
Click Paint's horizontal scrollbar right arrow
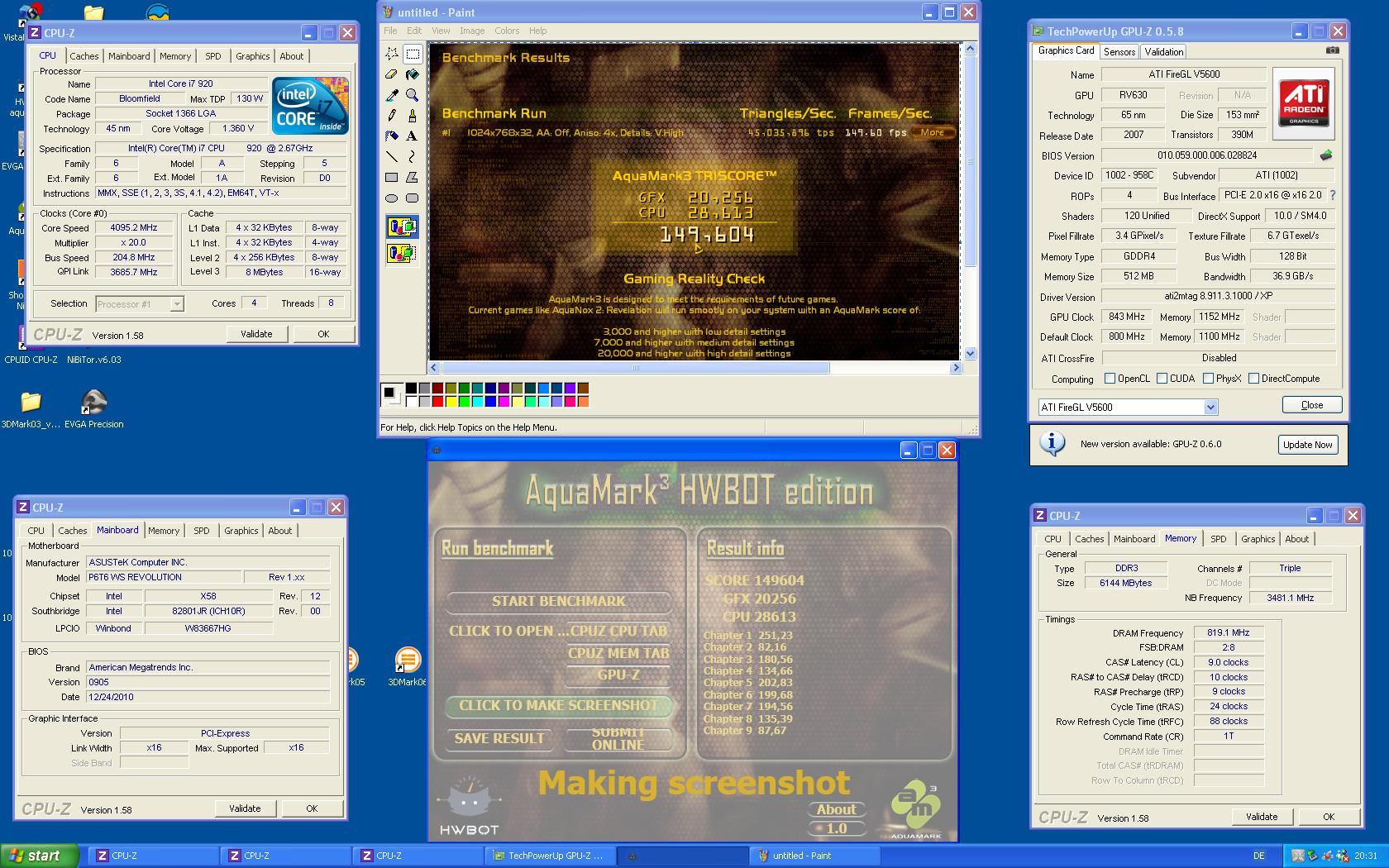[956, 368]
